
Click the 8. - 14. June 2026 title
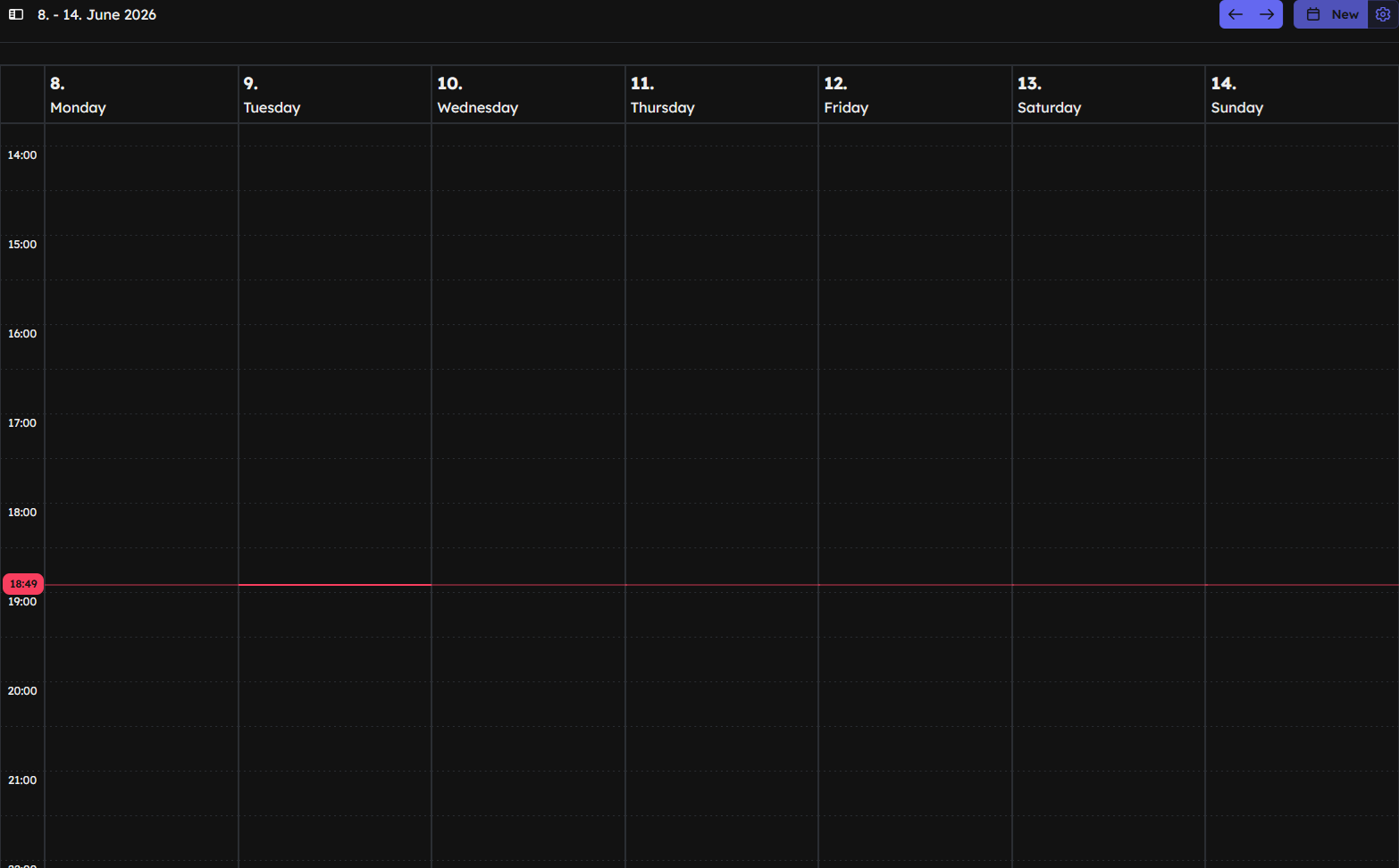(96, 14)
